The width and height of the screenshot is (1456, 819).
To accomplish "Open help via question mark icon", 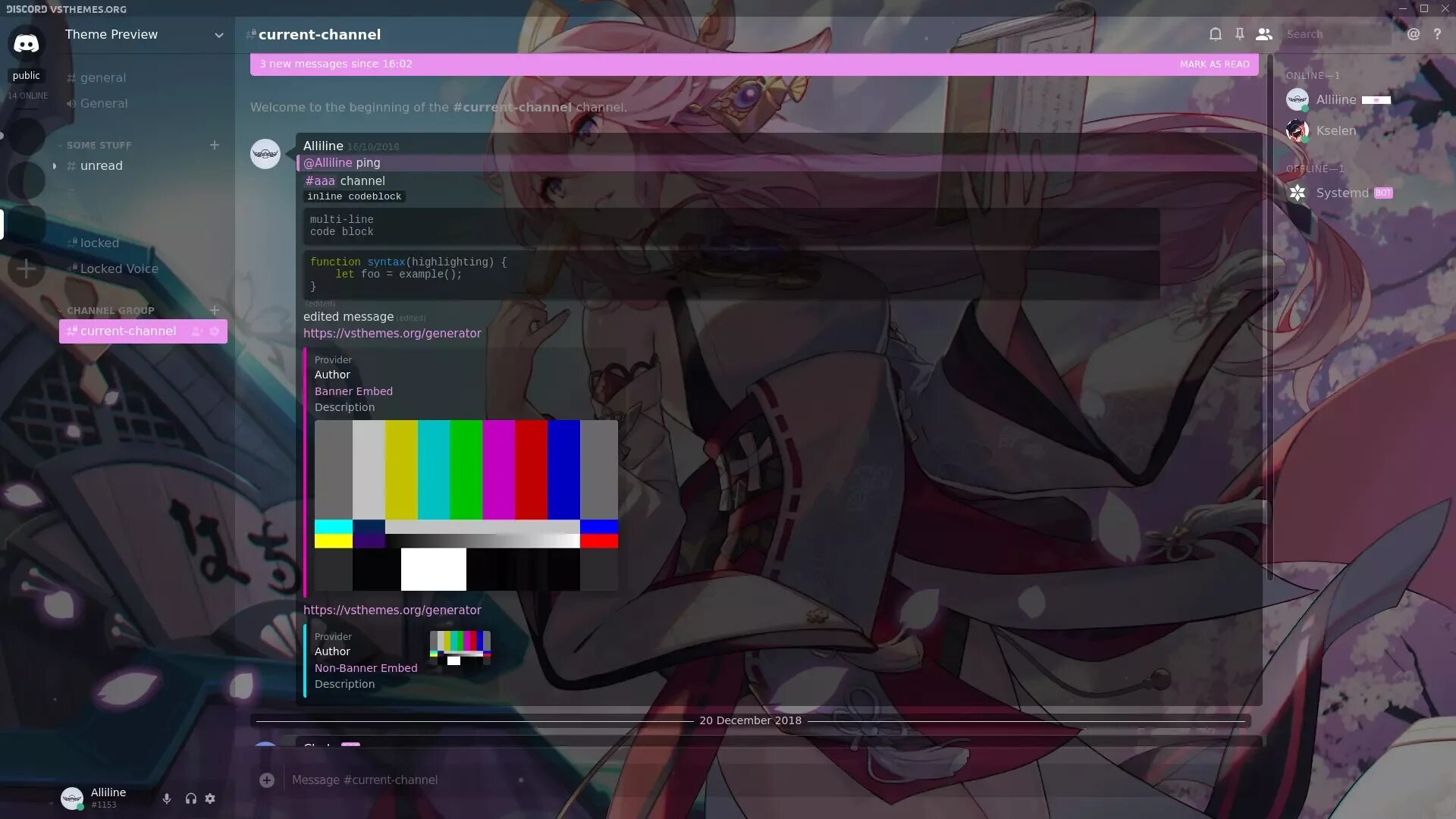I will [x=1436, y=34].
